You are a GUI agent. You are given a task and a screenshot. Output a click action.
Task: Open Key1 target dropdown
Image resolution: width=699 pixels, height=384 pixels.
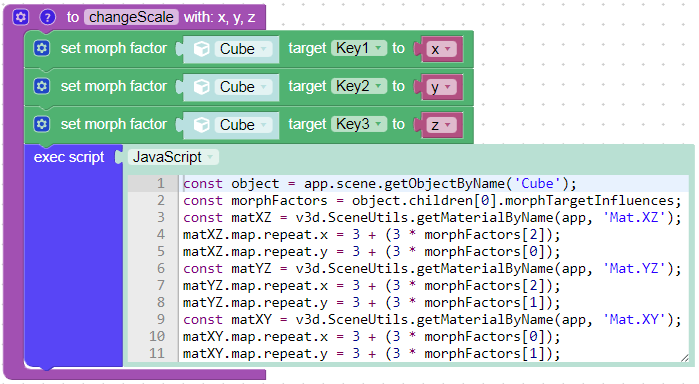(359, 48)
